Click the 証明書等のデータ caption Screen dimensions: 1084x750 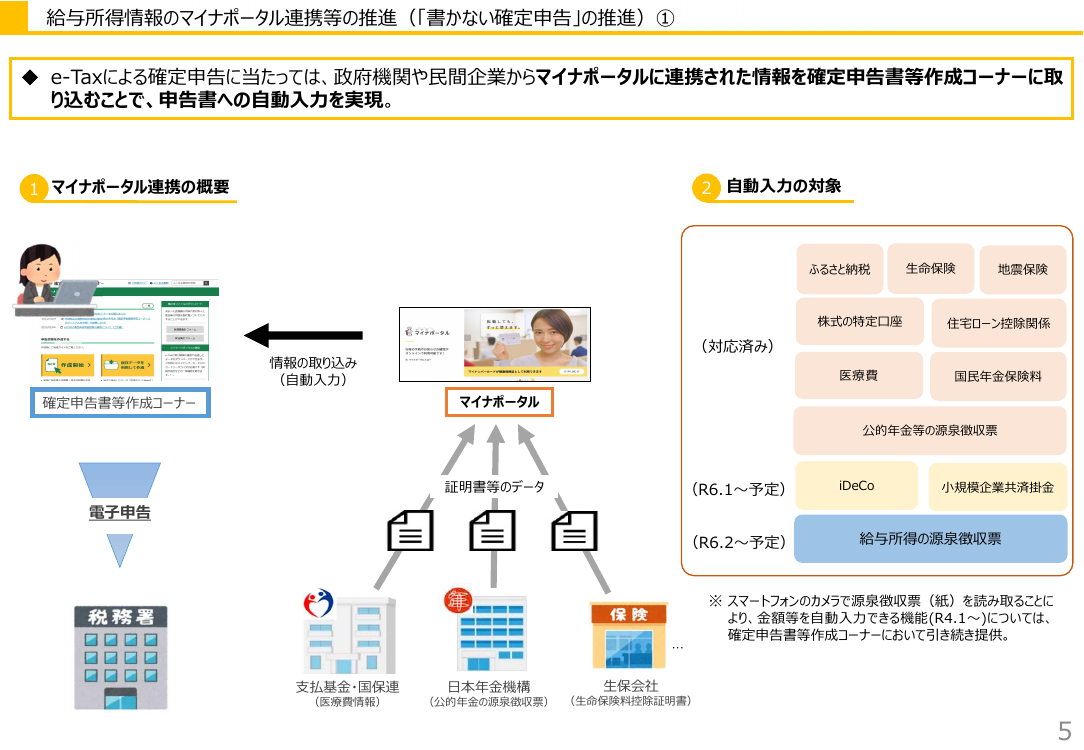(494, 487)
